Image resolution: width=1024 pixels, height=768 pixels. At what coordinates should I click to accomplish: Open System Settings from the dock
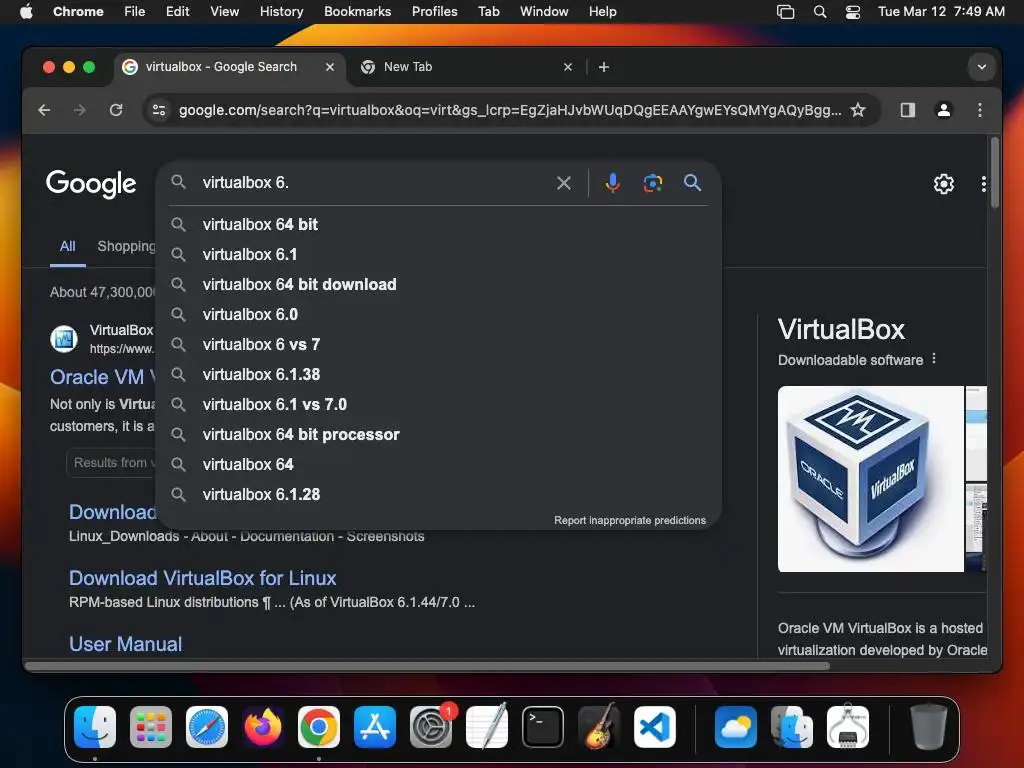(431, 727)
